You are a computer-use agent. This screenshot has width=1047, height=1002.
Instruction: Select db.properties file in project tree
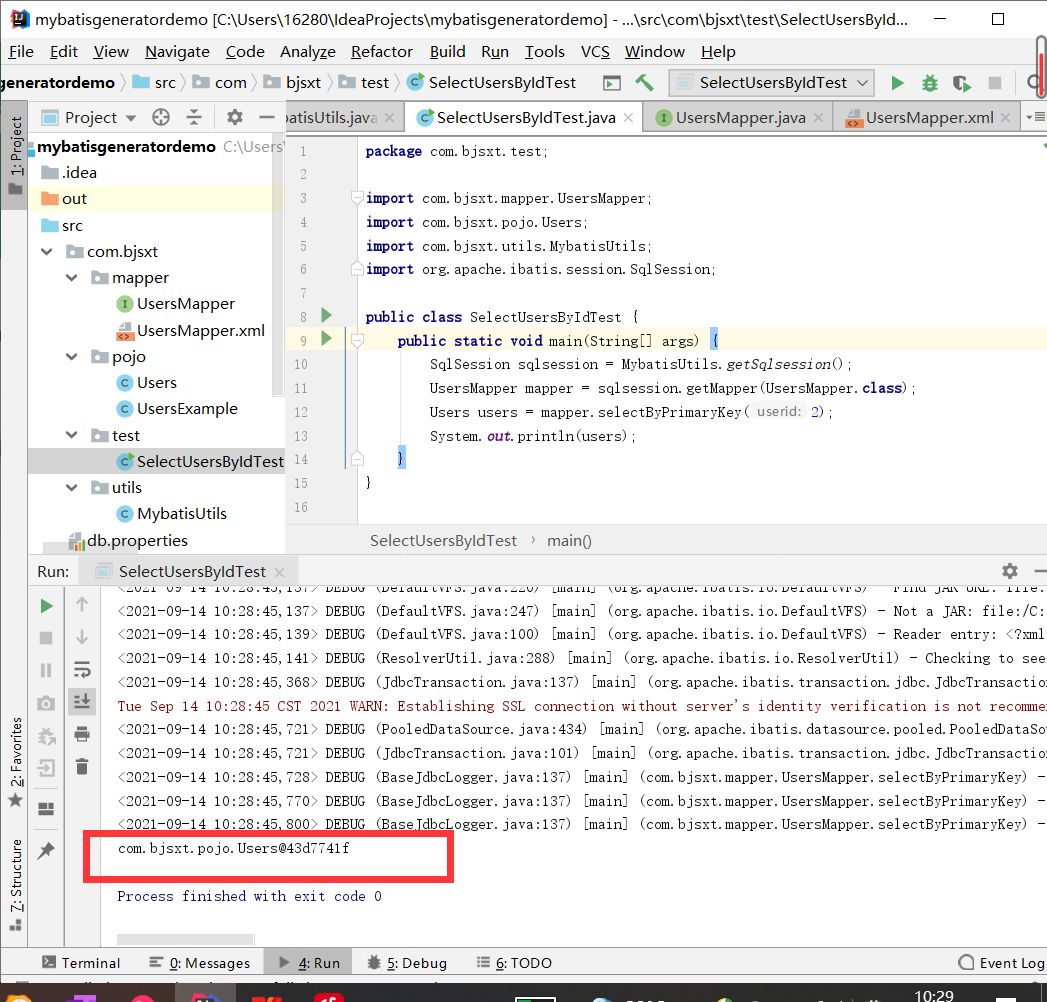point(128,540)
